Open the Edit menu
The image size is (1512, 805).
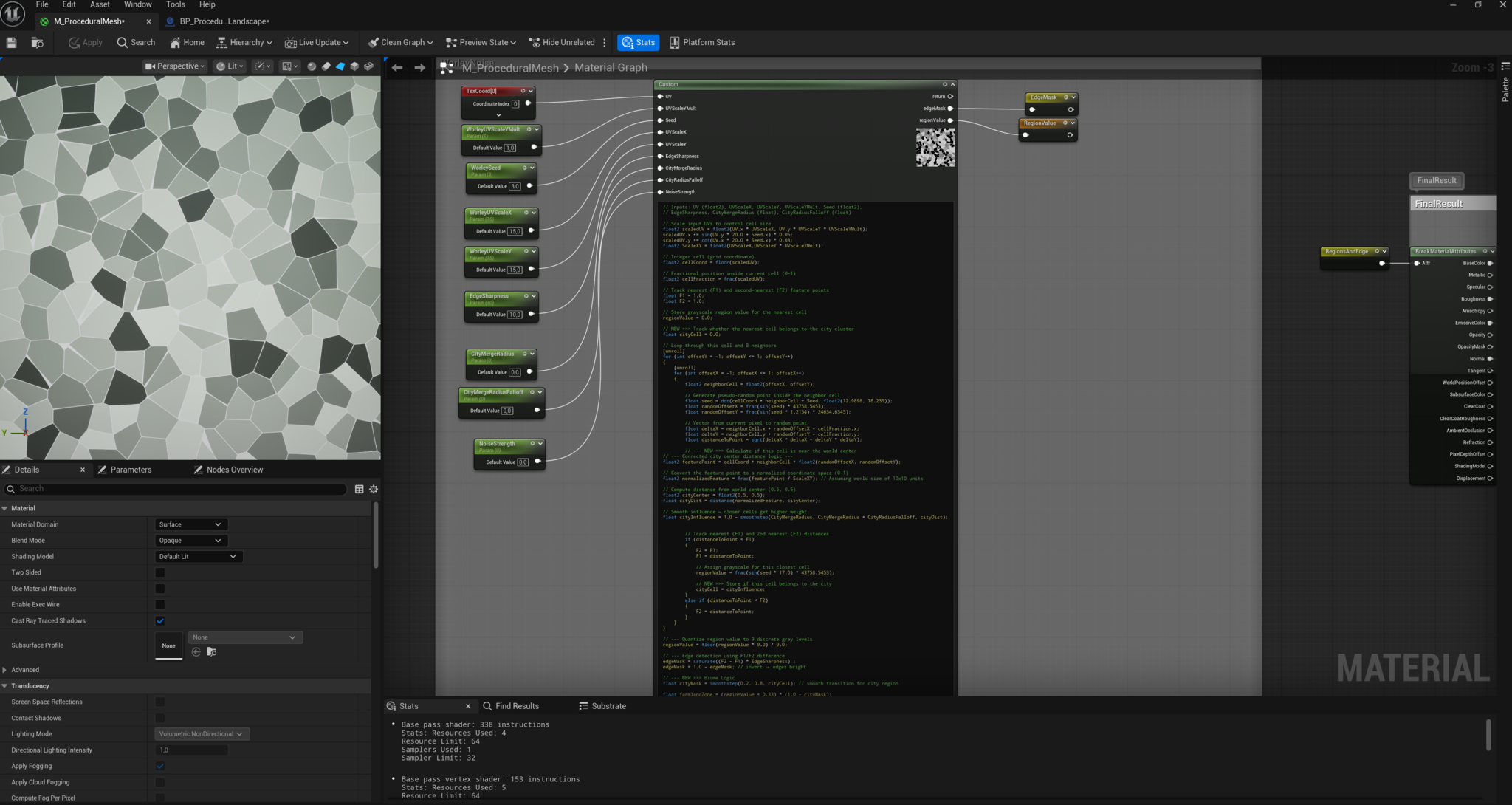69,4
